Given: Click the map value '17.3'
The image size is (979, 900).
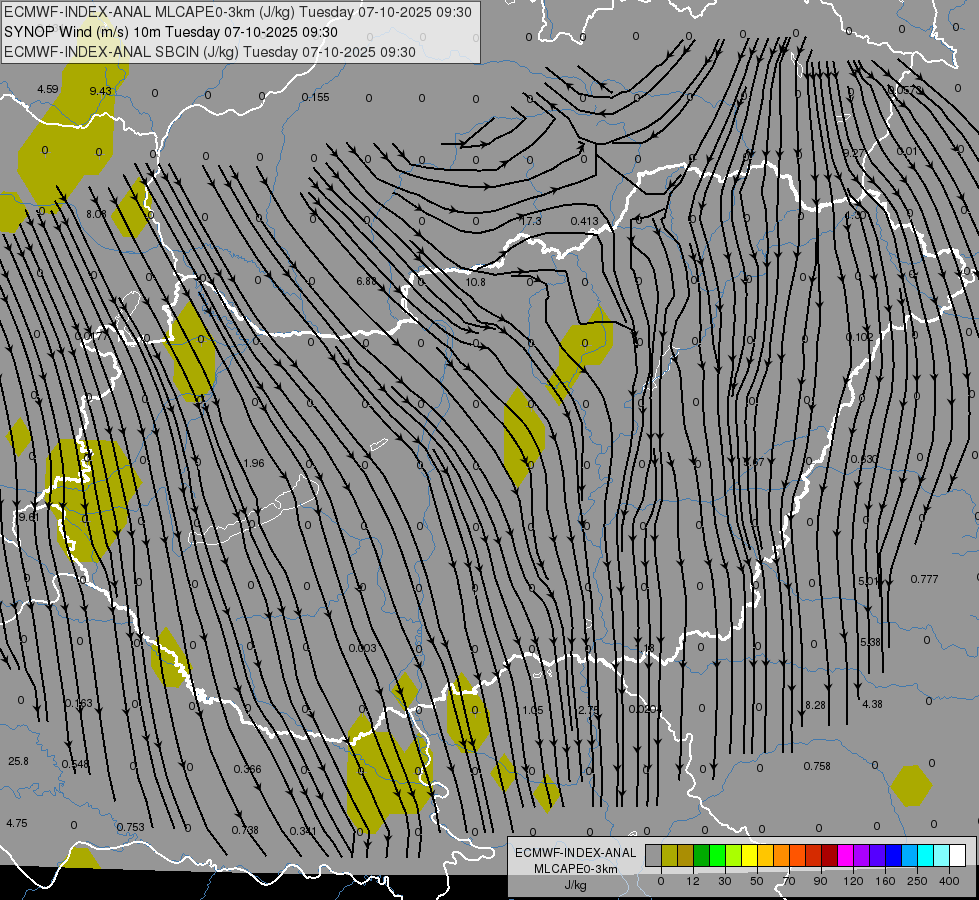Looking at the screenshot, I should tap(531, 221).
